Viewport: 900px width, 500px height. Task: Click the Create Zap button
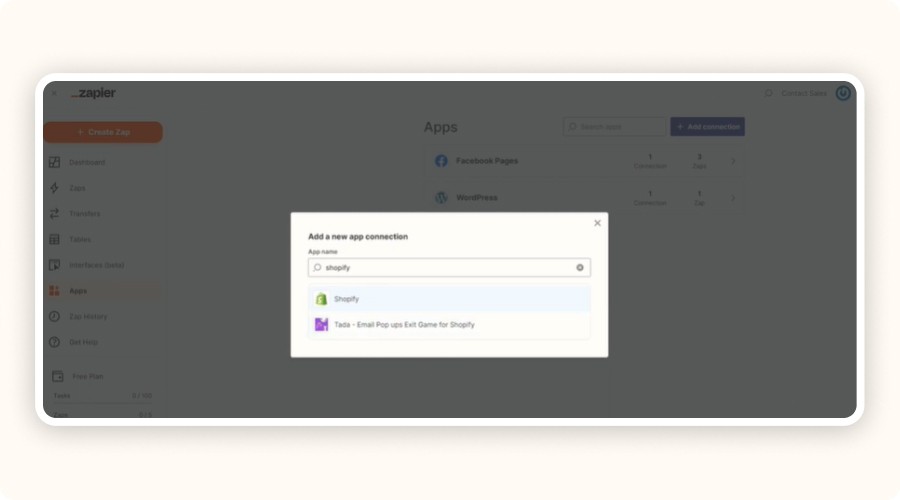103,132
